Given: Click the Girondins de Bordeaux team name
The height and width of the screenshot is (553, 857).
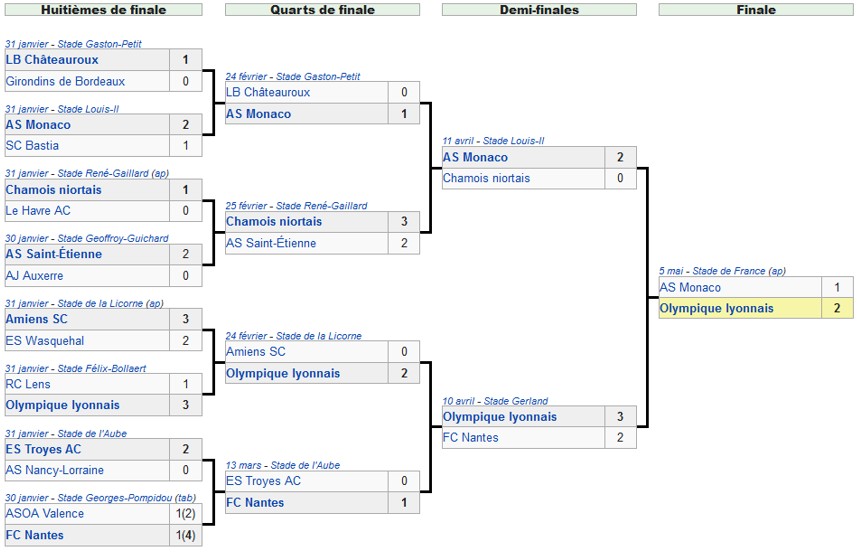Looking at the screenshot, I should 66,81.
